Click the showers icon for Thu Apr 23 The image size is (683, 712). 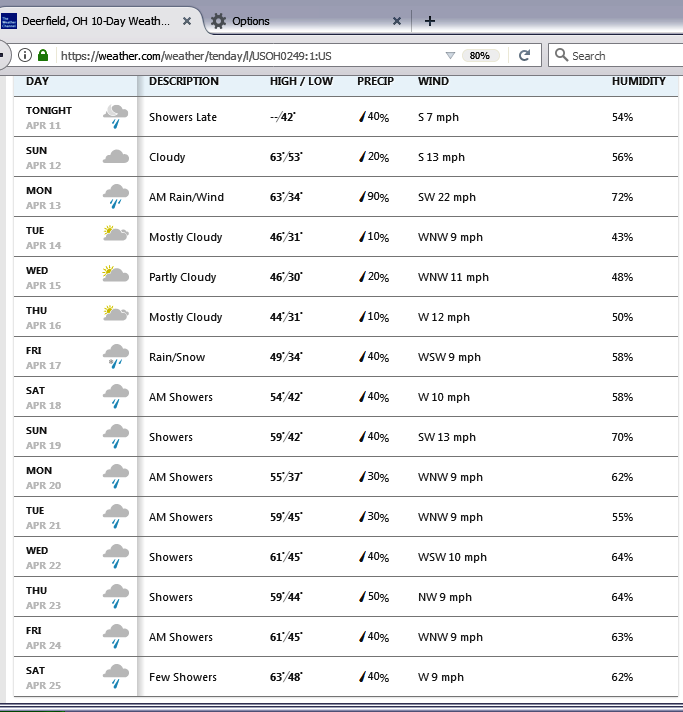coord(115,596)
